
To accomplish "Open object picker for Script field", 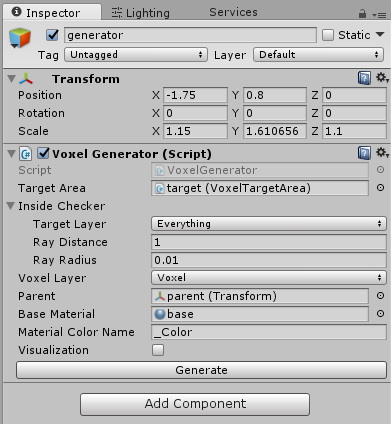I will (x=380, y=170).
